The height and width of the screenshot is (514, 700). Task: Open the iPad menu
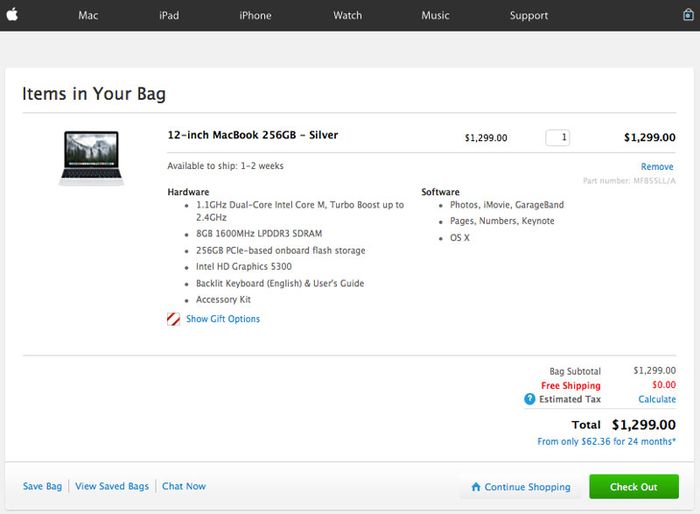point(169,15)
